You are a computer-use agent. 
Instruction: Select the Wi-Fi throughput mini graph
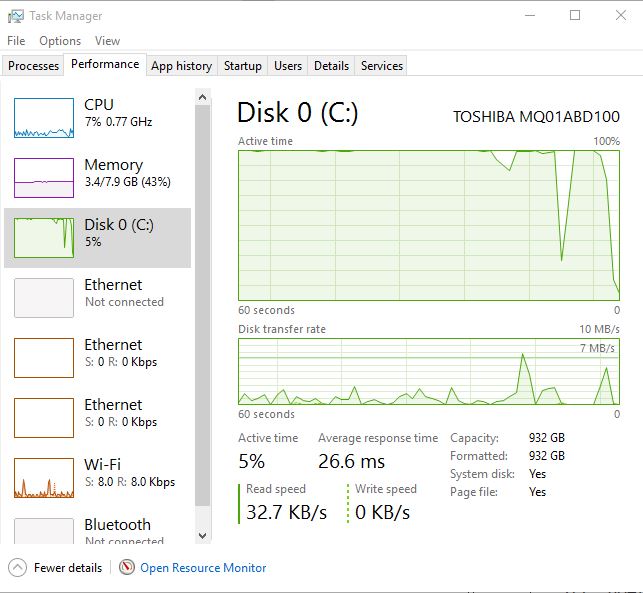point(44,478)
